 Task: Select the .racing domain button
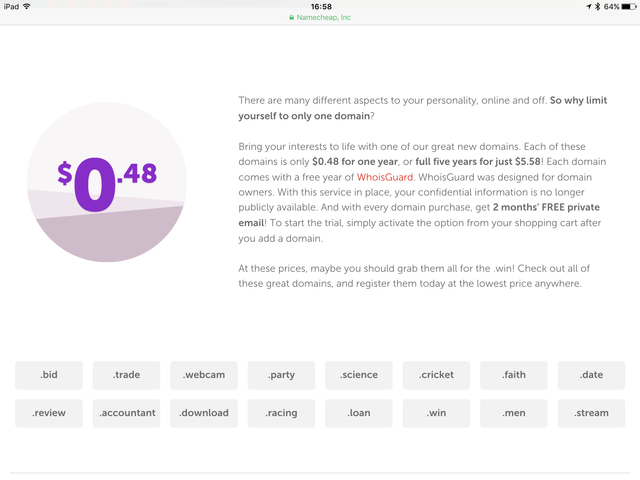click(282, 413)
